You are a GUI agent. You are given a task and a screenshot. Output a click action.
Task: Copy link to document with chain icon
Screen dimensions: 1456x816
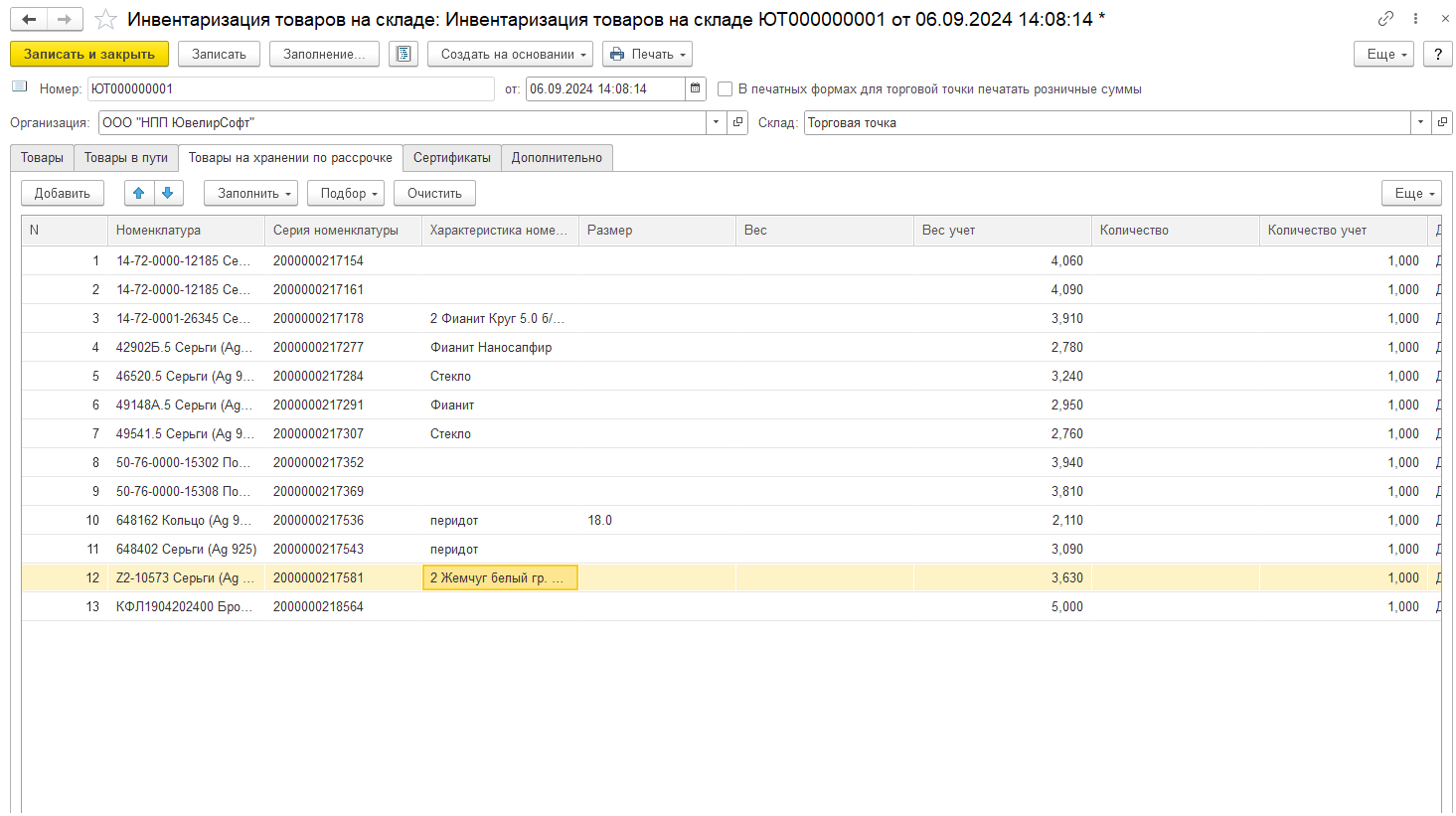(x=1385, y=19)
